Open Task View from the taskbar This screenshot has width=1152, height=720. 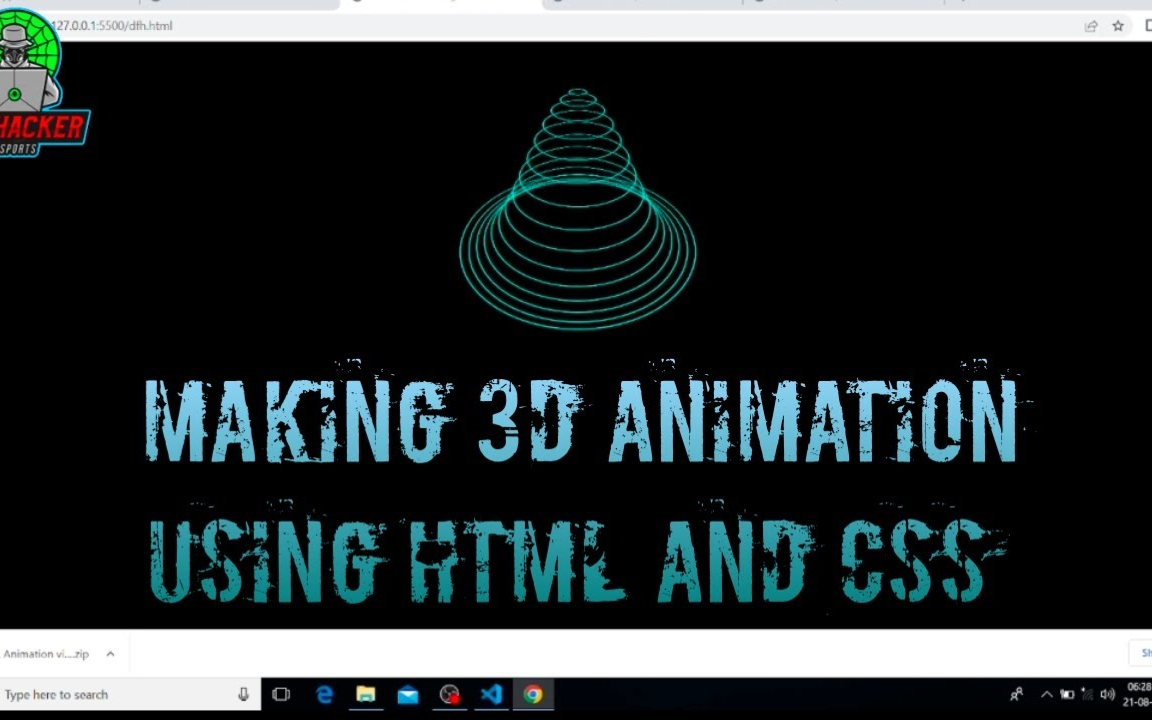[281, 694]
